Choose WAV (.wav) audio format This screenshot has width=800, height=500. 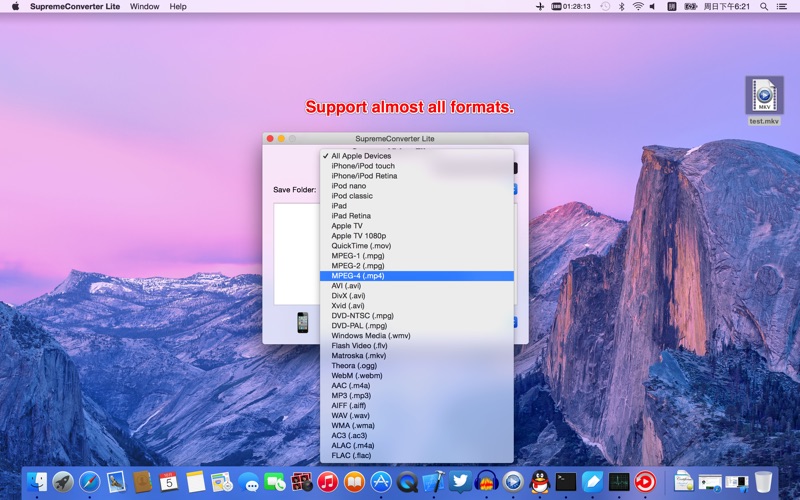pos(416,416)
